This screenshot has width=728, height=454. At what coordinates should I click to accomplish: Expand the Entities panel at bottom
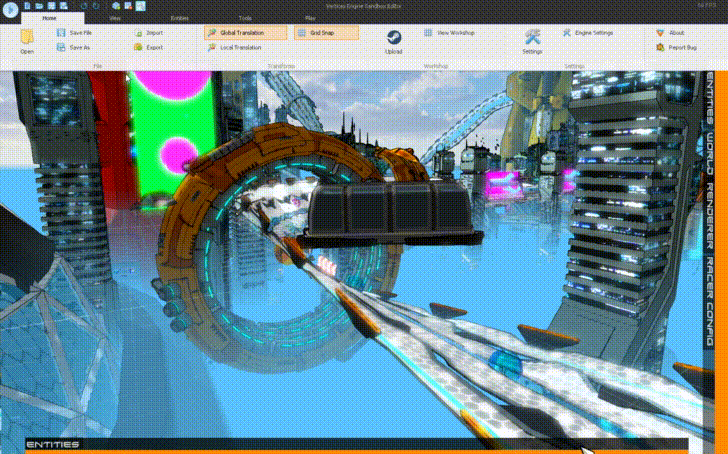(54, 444)
